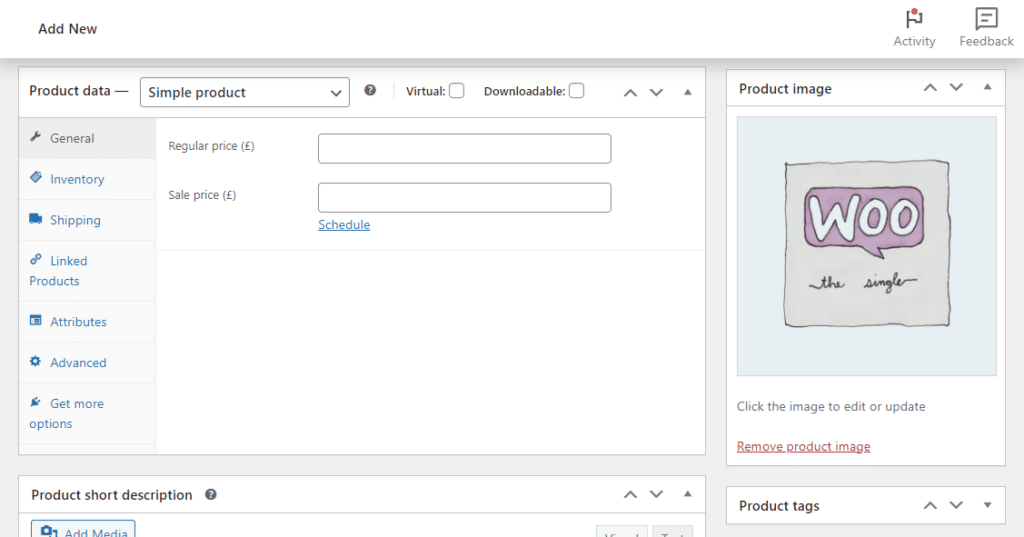Move Product tags panel down
This screenshot has width=1024, height=537.
click(956, 505)
